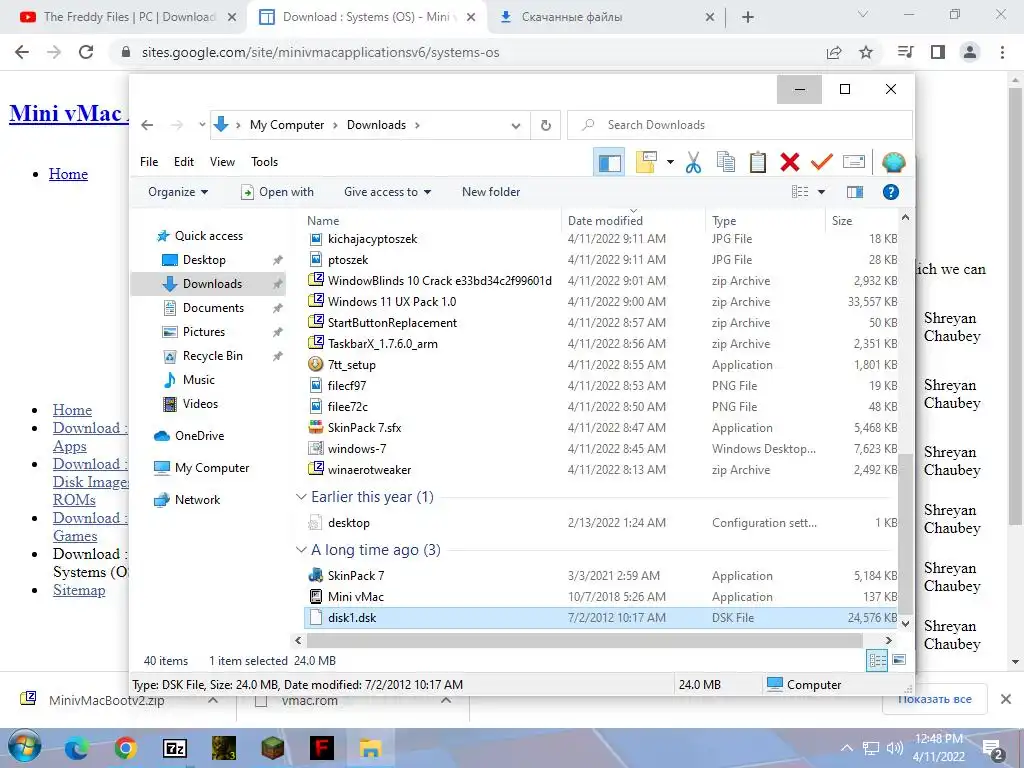This screenshot has width=1024, height=768.
Task: Click the horizontal scrollbar in file list
Action: tap(584, 641)
